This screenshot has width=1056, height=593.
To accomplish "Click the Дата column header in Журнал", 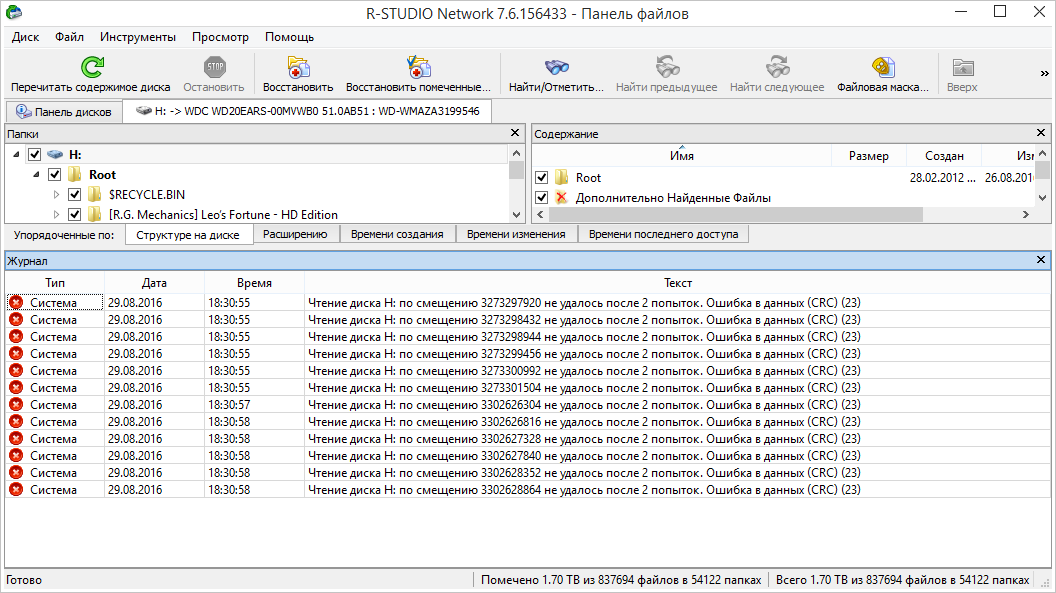I will [x=154, y=283].
